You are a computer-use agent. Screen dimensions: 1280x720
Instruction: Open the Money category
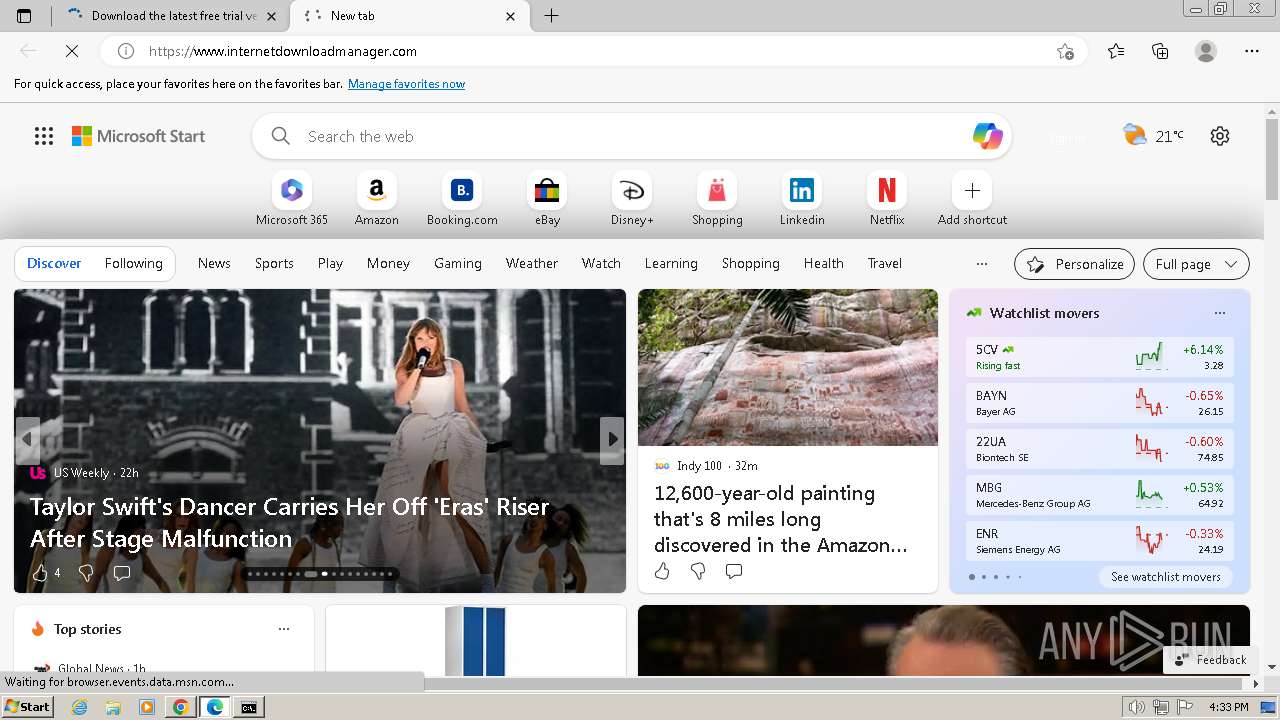[388, 264]
